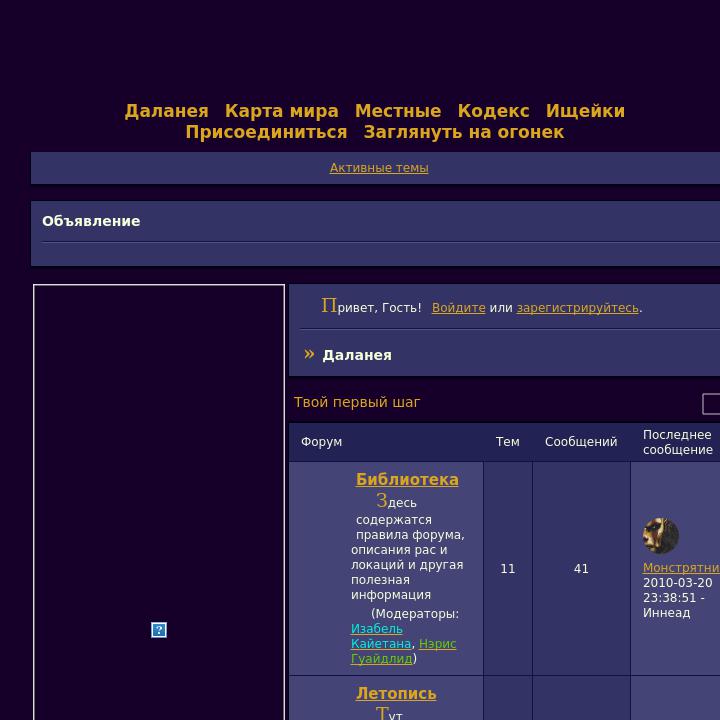This screenshot has height=720, width=720.
Task: Collapse the Твой первый шаг category toggle
Action: coord(711,404)
